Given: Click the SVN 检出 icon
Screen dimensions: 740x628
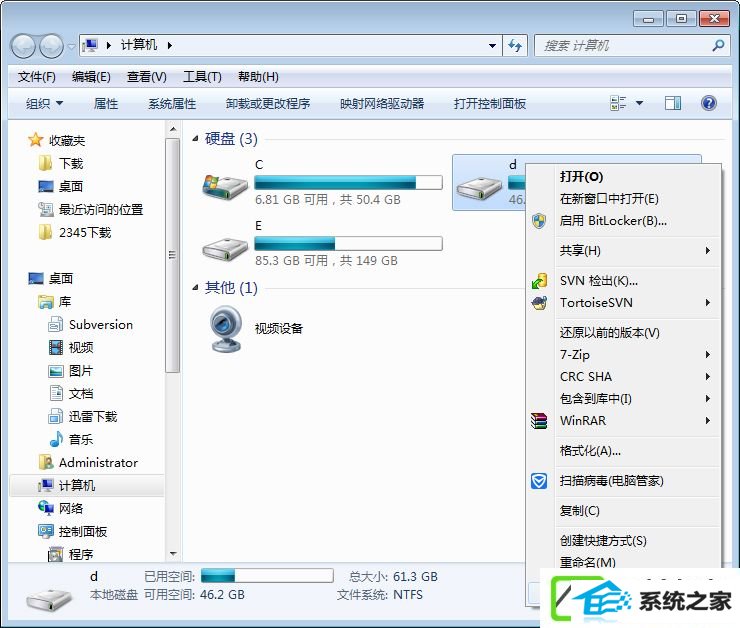Looking at the screenshot, I should 539,281.
